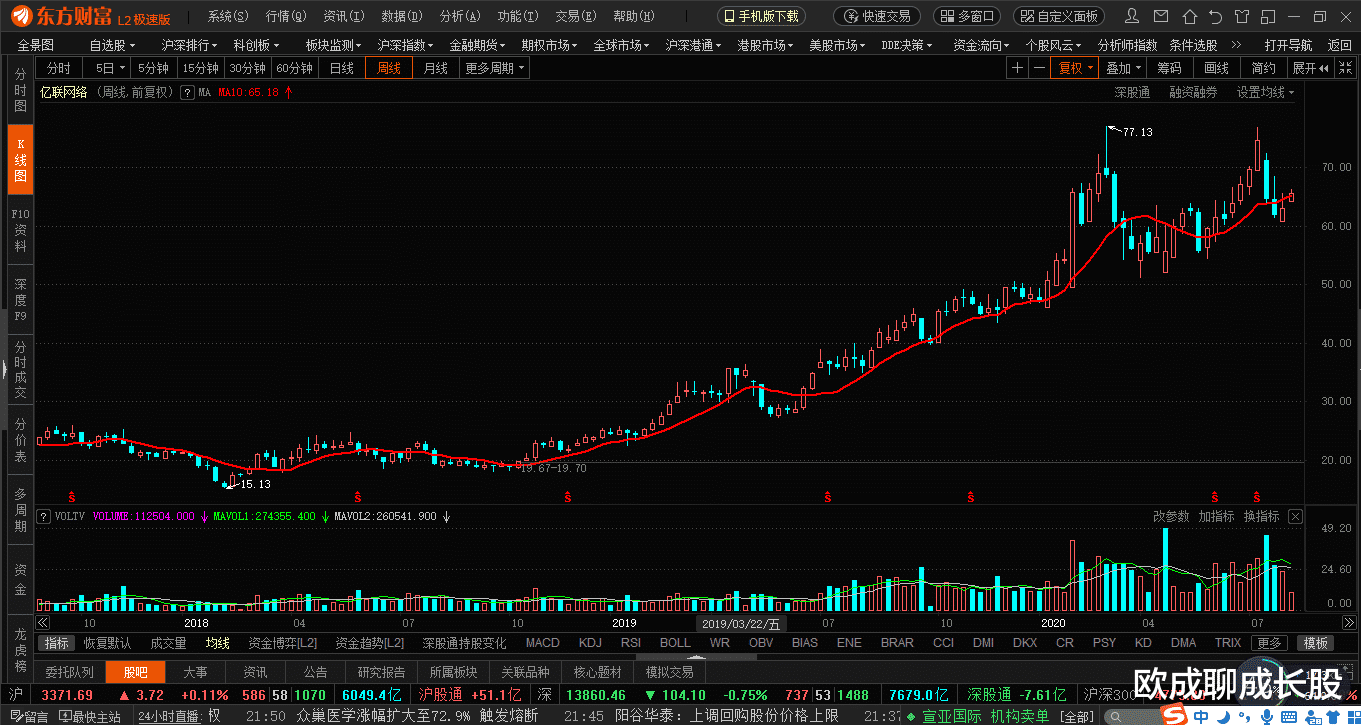Click the 77.13 high price label

(x=1137, y=132)
